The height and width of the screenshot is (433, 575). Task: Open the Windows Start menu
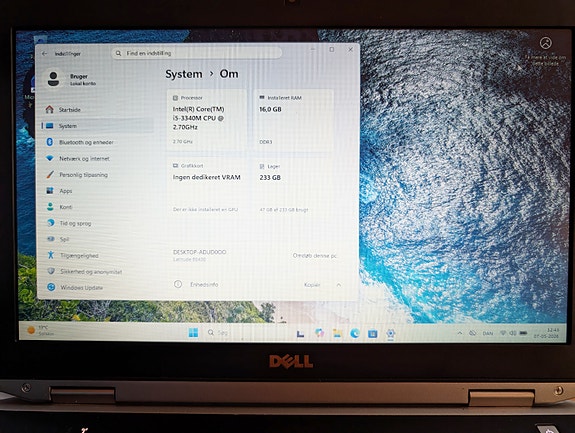click(193, 333)
